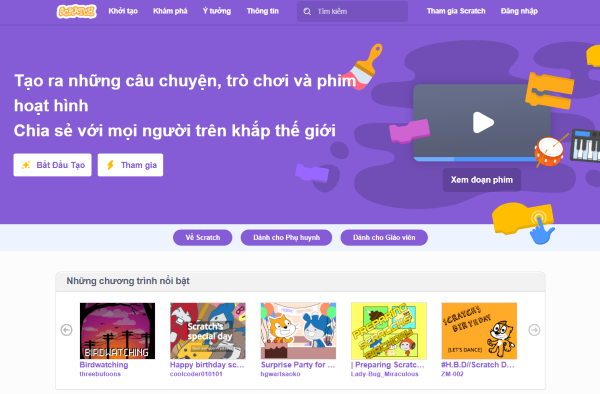Screen dimensions: 600x394
Task: Open the Về Scratch page
Action: pyautogui.click(x=202, y=238)
